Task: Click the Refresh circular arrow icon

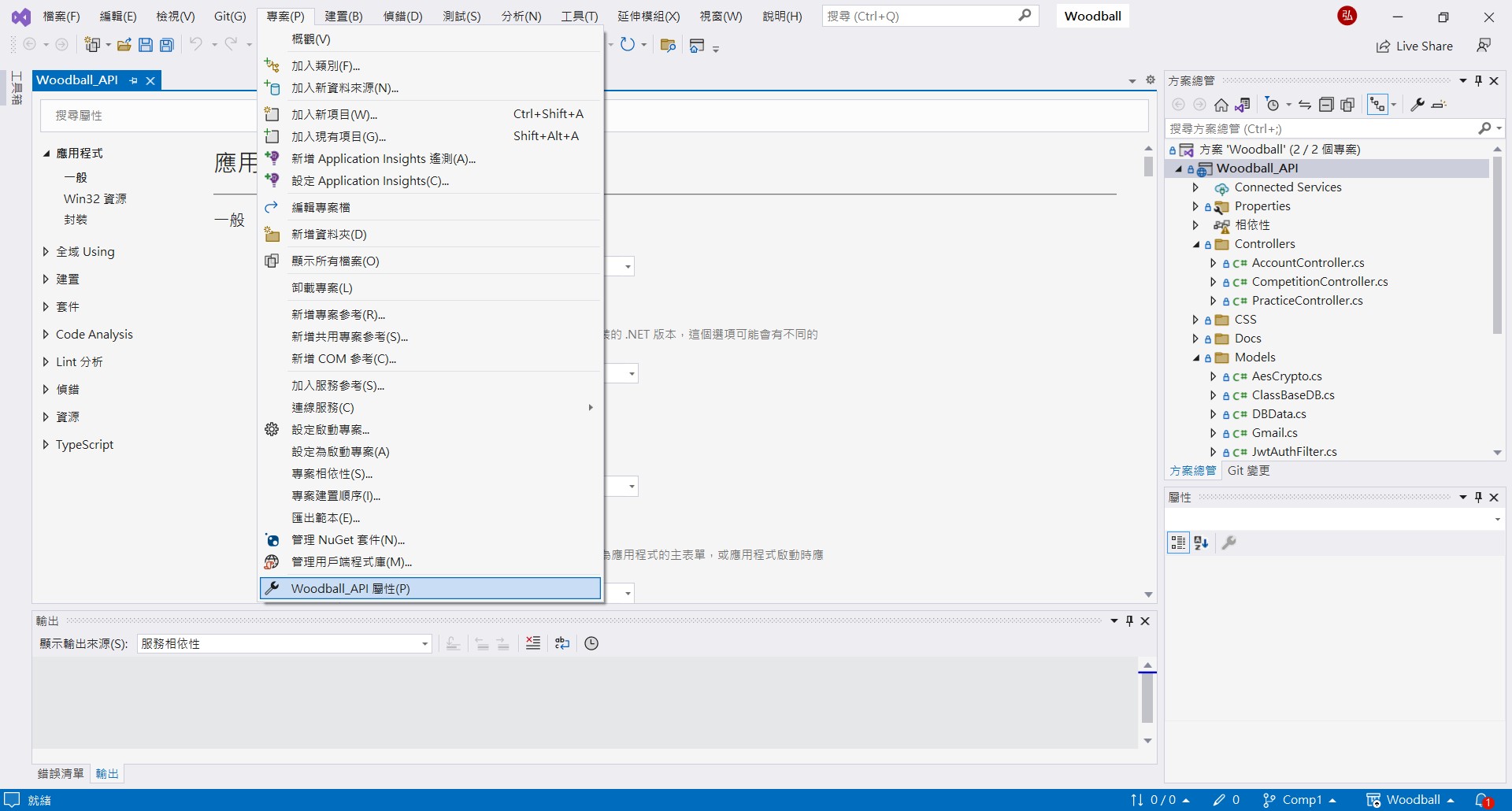Action: point(628,45)
